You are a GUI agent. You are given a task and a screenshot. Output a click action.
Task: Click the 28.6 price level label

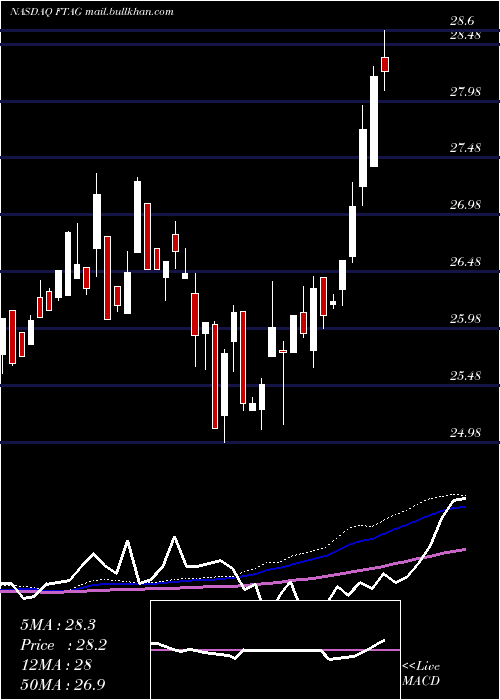tap(462, 21)
